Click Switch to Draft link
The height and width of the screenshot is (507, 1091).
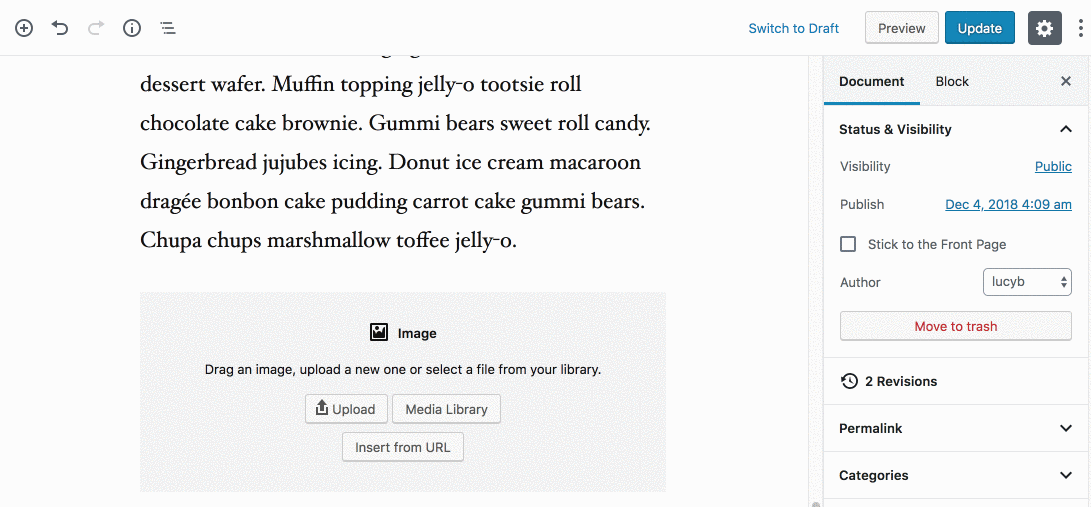pyautogui.click(x=793, y=28)
